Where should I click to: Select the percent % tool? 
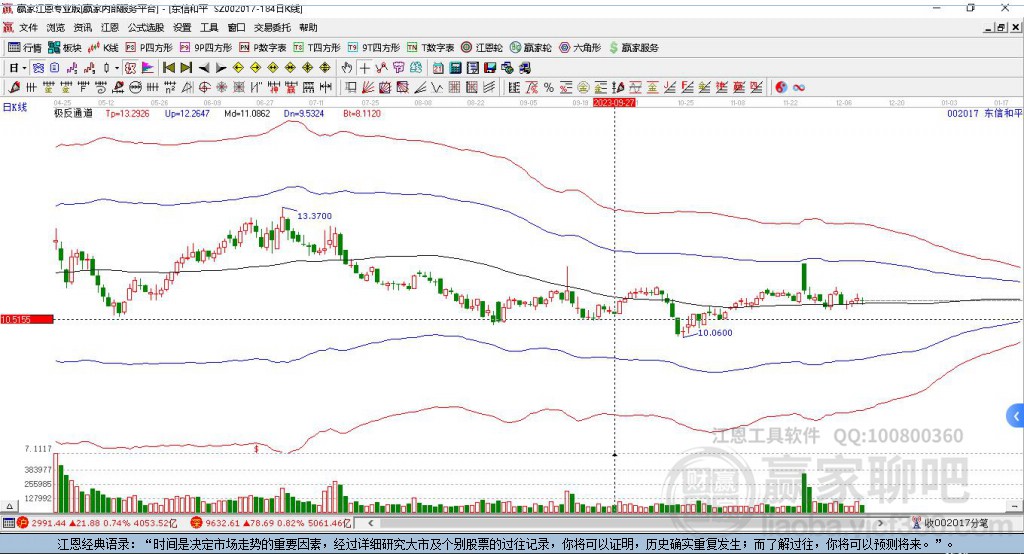click(x=549, y=88)
